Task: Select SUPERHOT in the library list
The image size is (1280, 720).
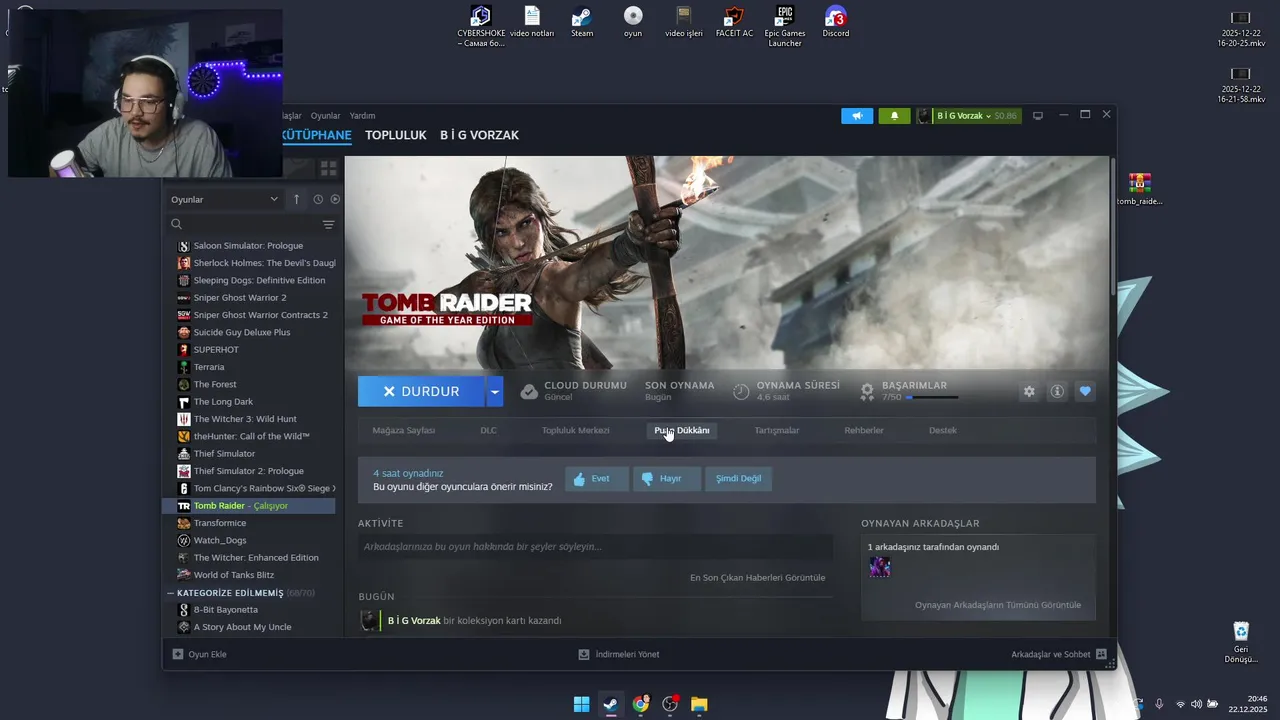Action: point(216,349)
